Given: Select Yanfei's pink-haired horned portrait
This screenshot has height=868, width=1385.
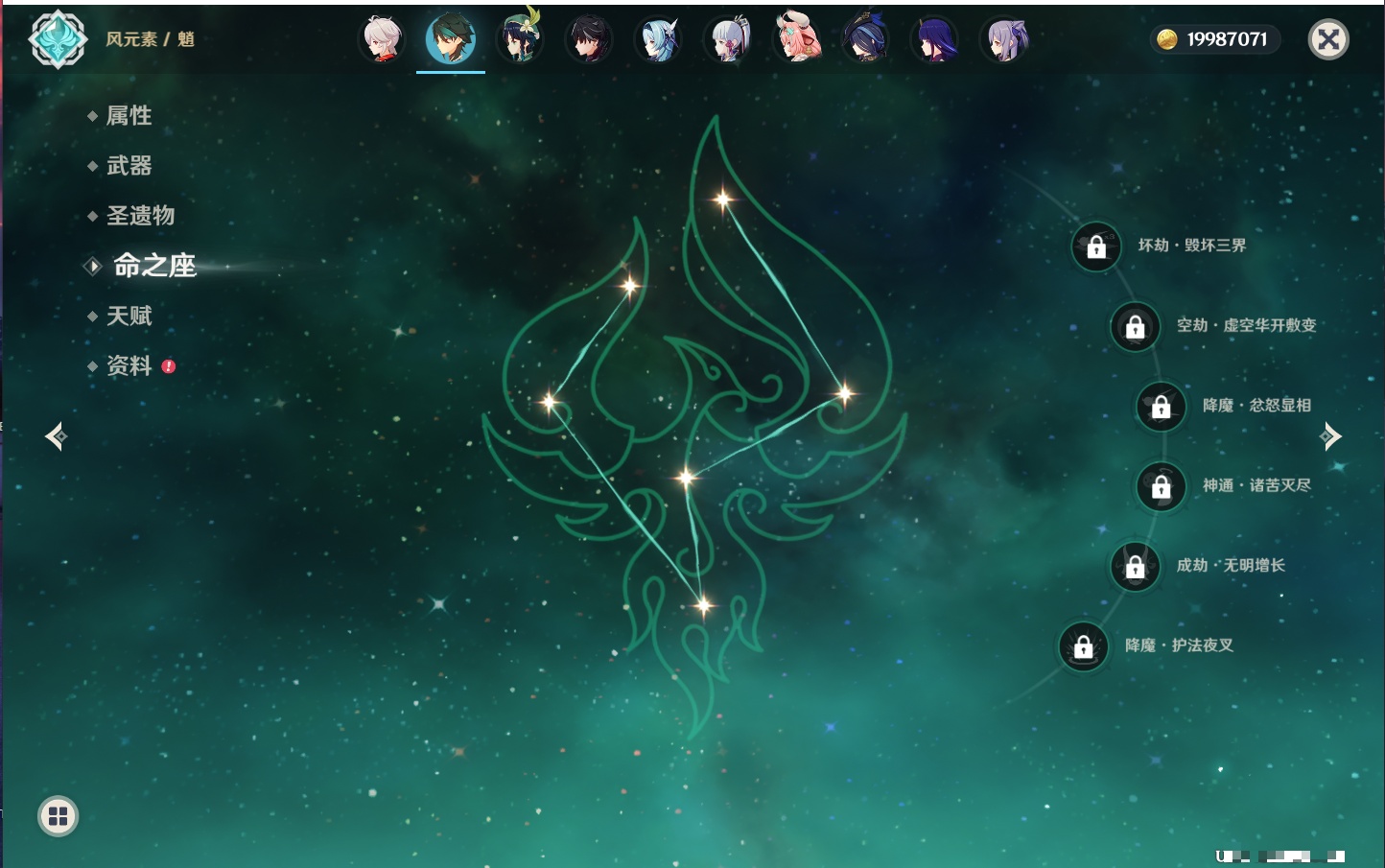Looking at the screenshot, I should pyautogui.click(x=797, y=38).
